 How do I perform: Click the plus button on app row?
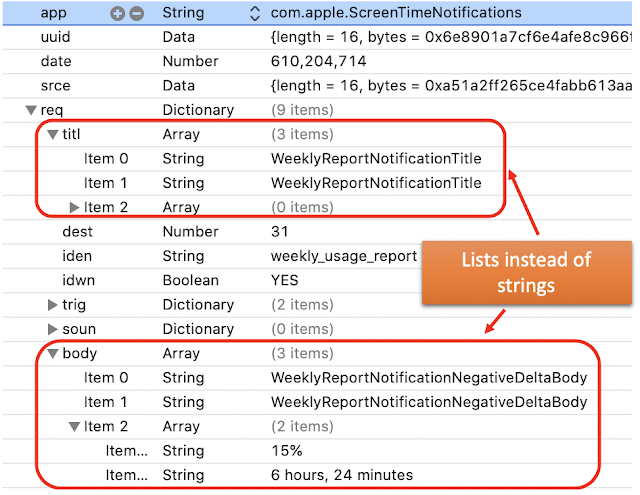coord(118,14)
